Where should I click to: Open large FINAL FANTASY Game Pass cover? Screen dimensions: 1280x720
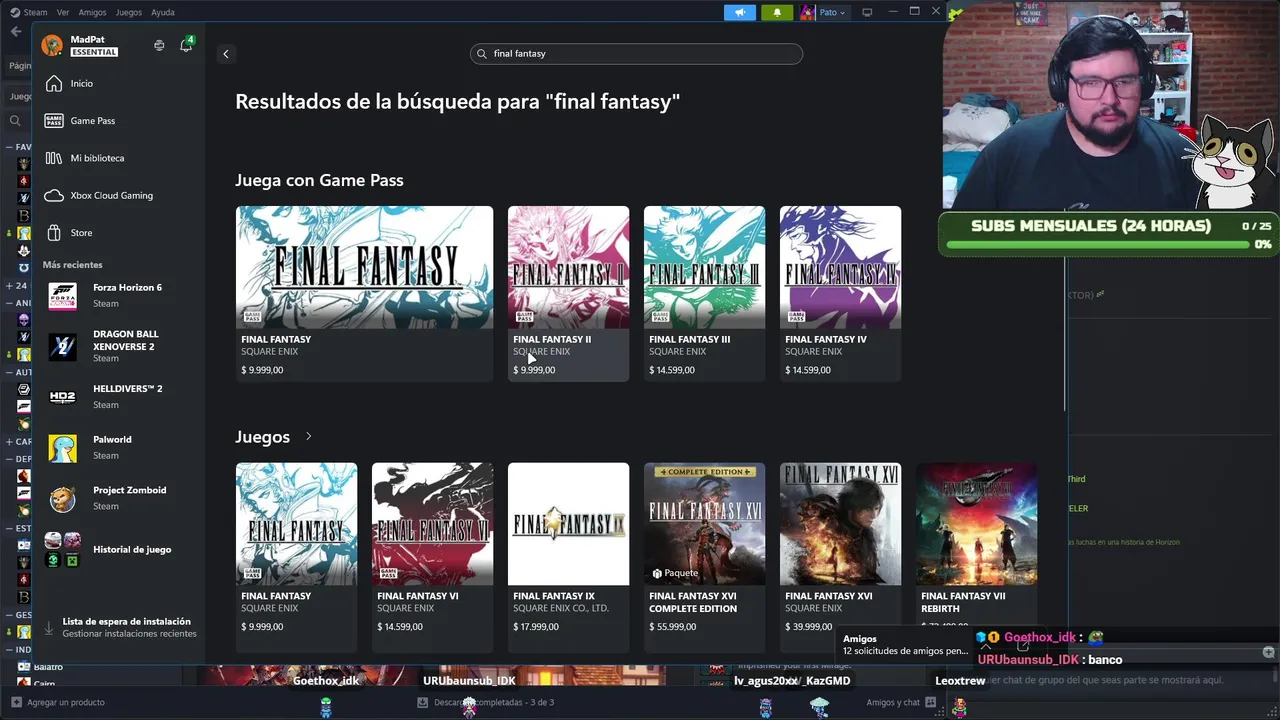(364, 267)
